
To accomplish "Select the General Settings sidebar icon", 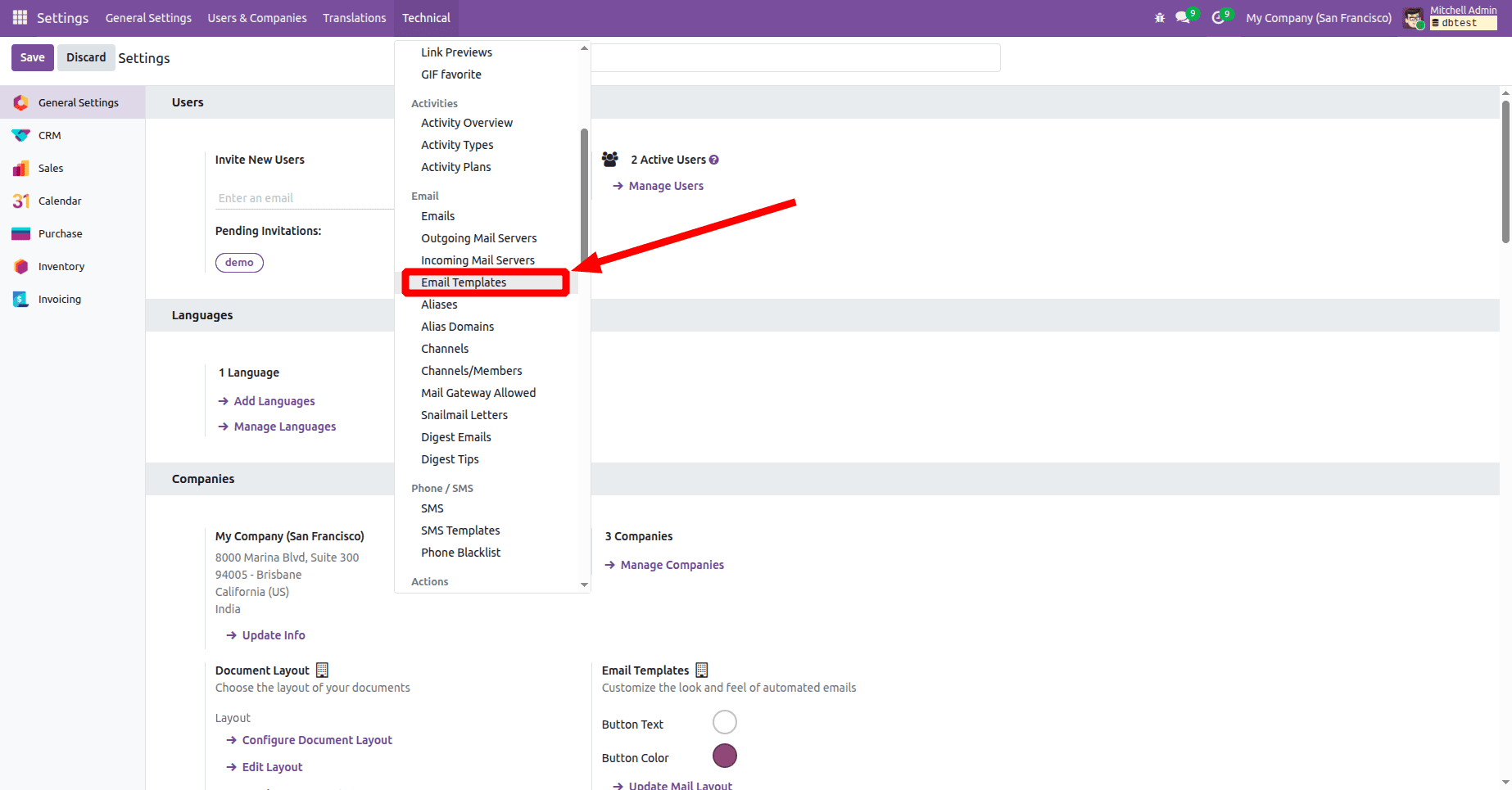I will pyautogui.click(x=20, y=102).
